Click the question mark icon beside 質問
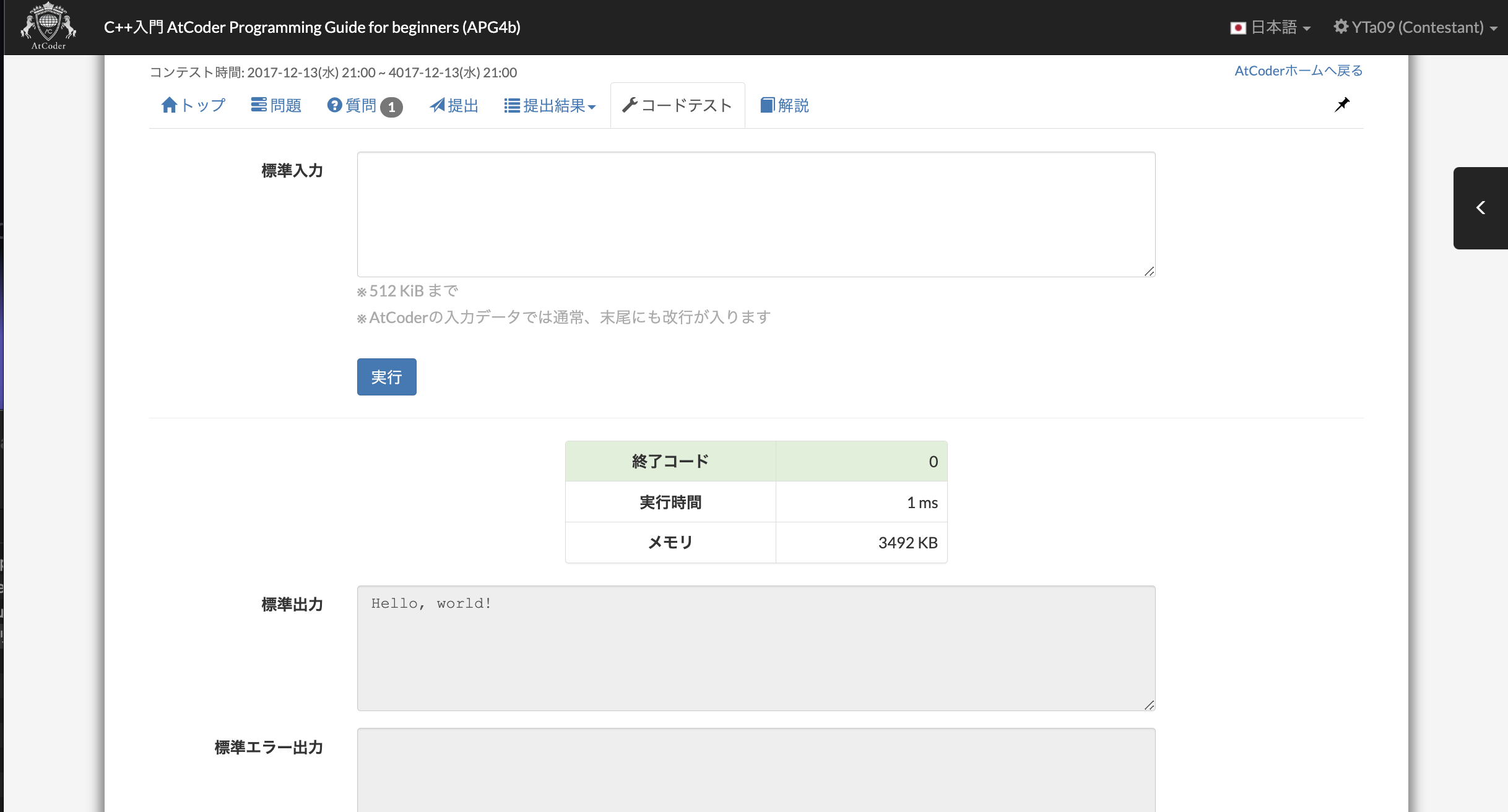 coord(335,105)
